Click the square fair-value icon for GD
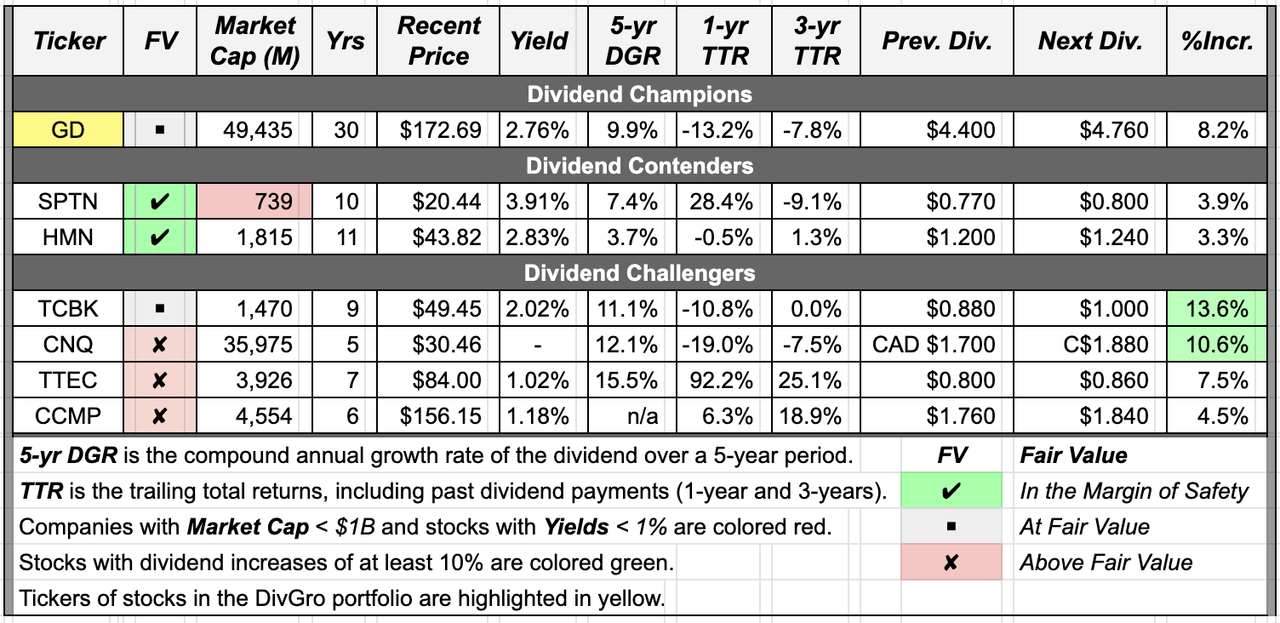 coord(161,130)
